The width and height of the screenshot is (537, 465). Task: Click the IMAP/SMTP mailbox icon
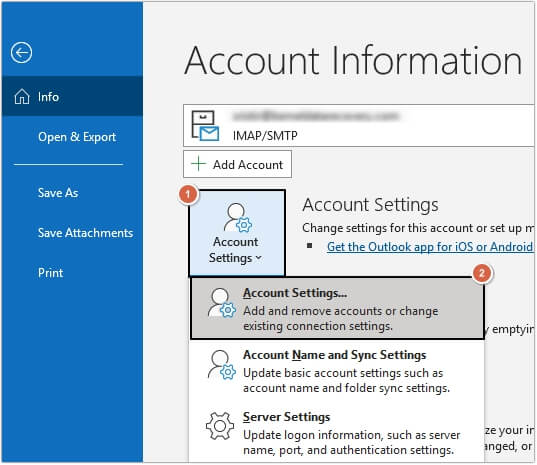point(205,126)
